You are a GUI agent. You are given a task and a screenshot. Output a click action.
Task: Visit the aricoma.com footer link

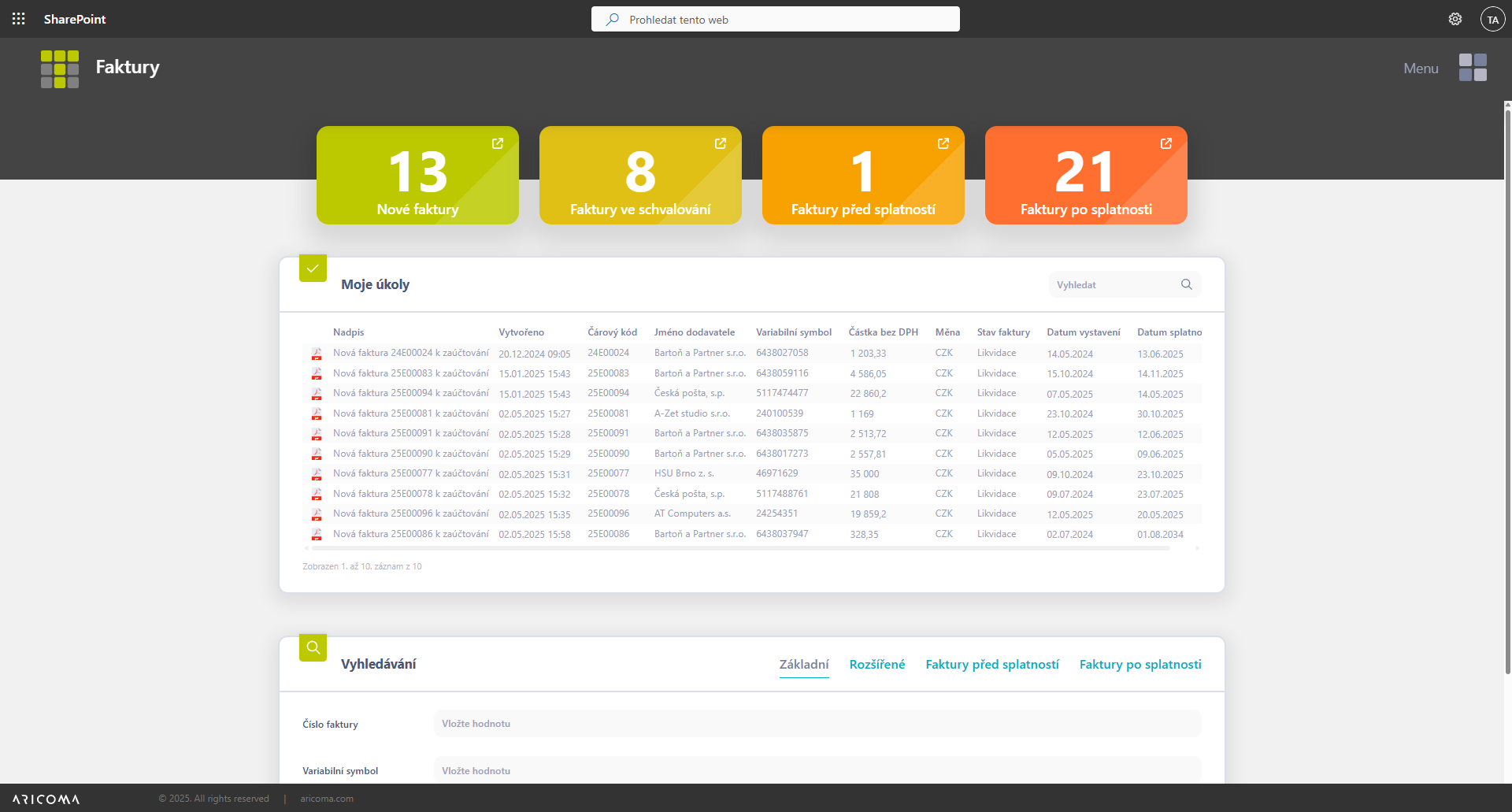[326, 799]
